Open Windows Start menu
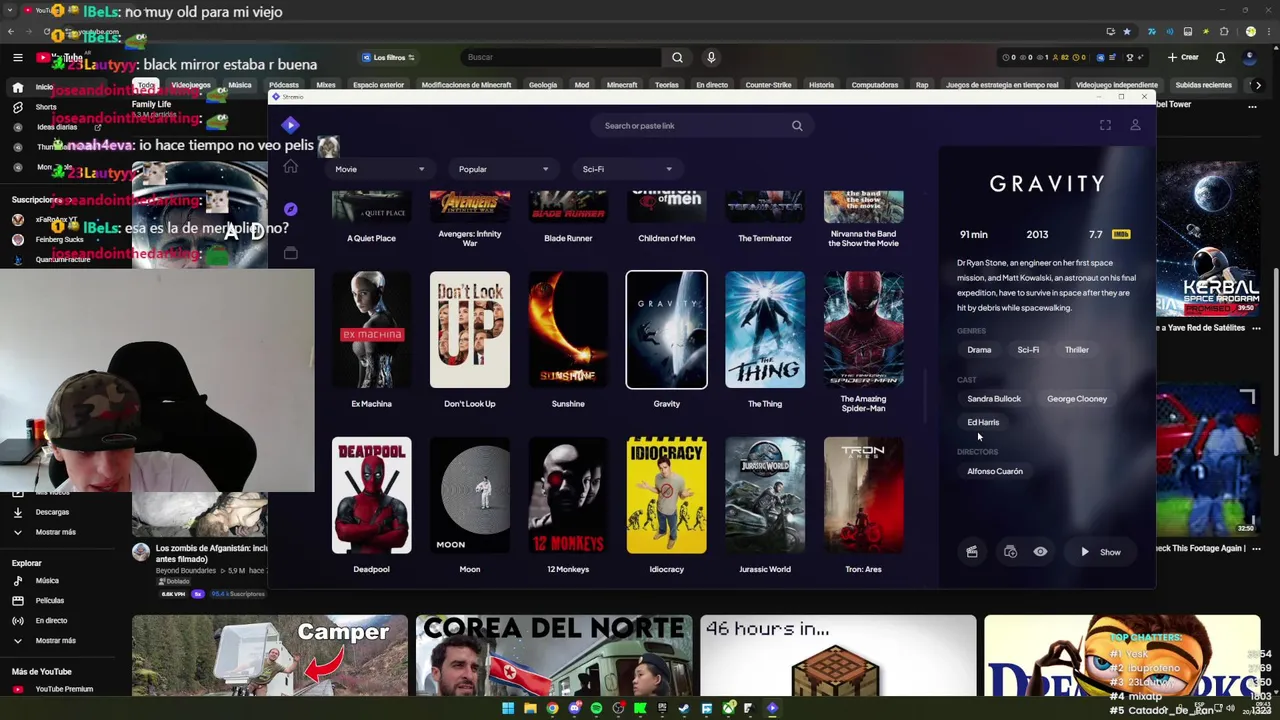The width and height of the screenshot is (1280, 720). pyautogui.click(x=508, y=708)
